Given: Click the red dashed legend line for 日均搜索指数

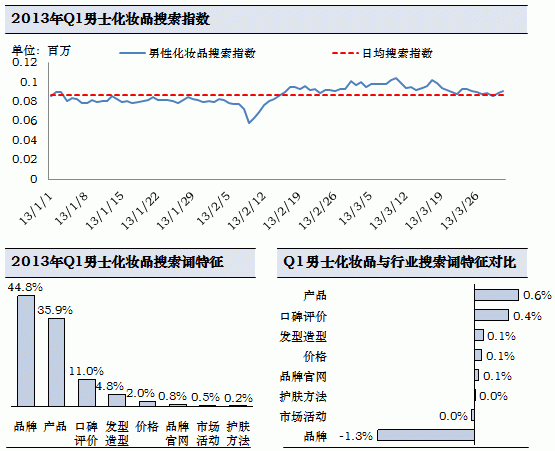Looking at the screenshot, I should 345,53.
